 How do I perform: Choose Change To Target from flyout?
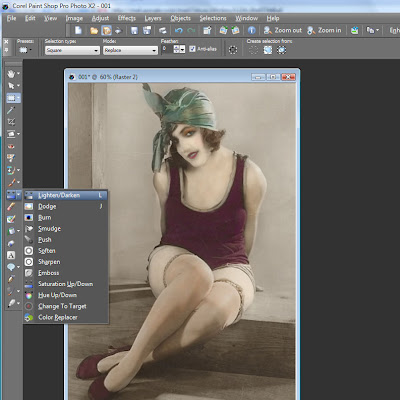click(x=66, y=306)
